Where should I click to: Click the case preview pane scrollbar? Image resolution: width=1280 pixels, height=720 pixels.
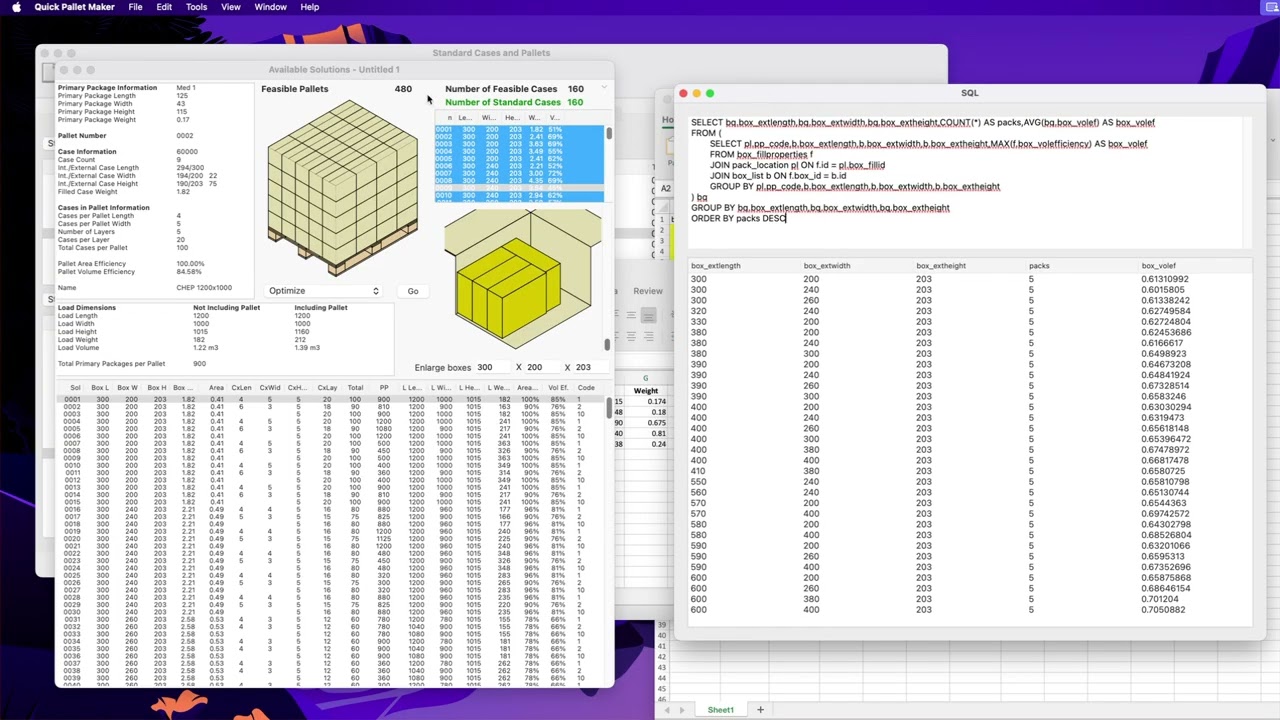(607, 345)
